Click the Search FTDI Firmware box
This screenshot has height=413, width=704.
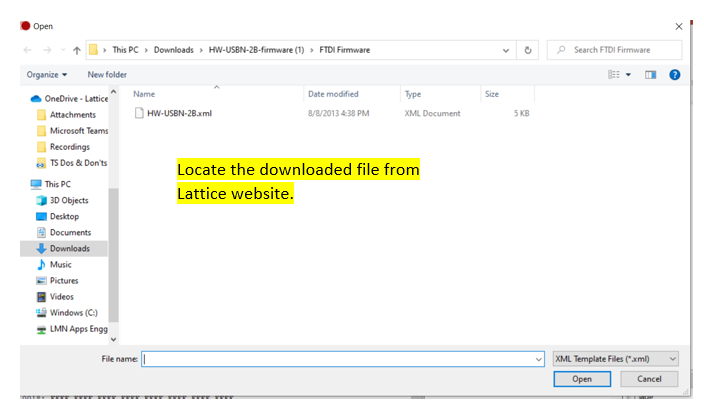[x=614, y=50]
